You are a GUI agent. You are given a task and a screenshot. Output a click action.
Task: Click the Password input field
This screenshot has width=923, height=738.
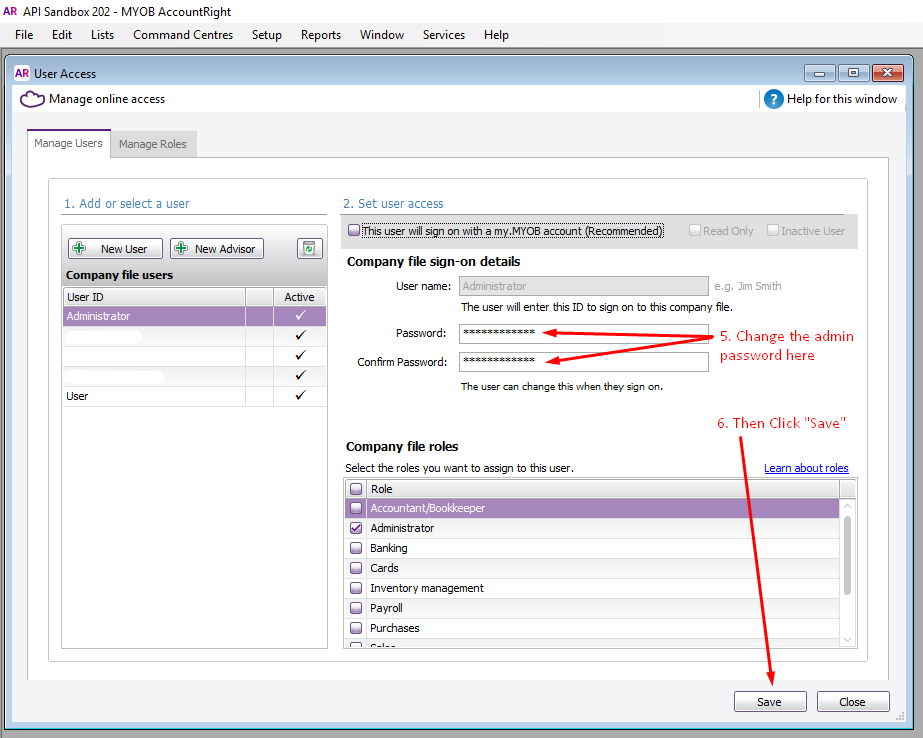(583, 334)
